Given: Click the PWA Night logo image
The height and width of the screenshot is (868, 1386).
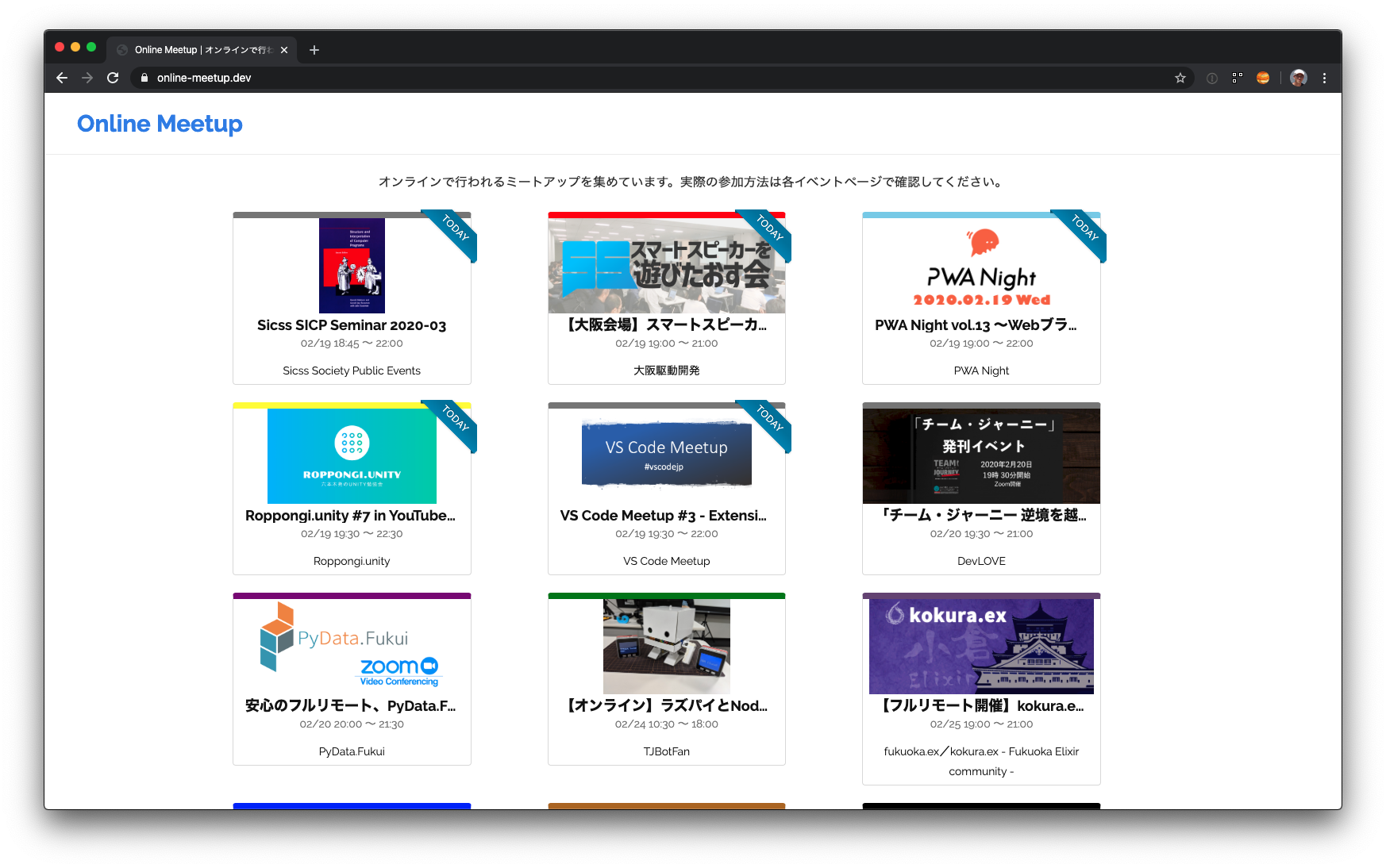Looking at the screenshot, I should click(982, 266).
